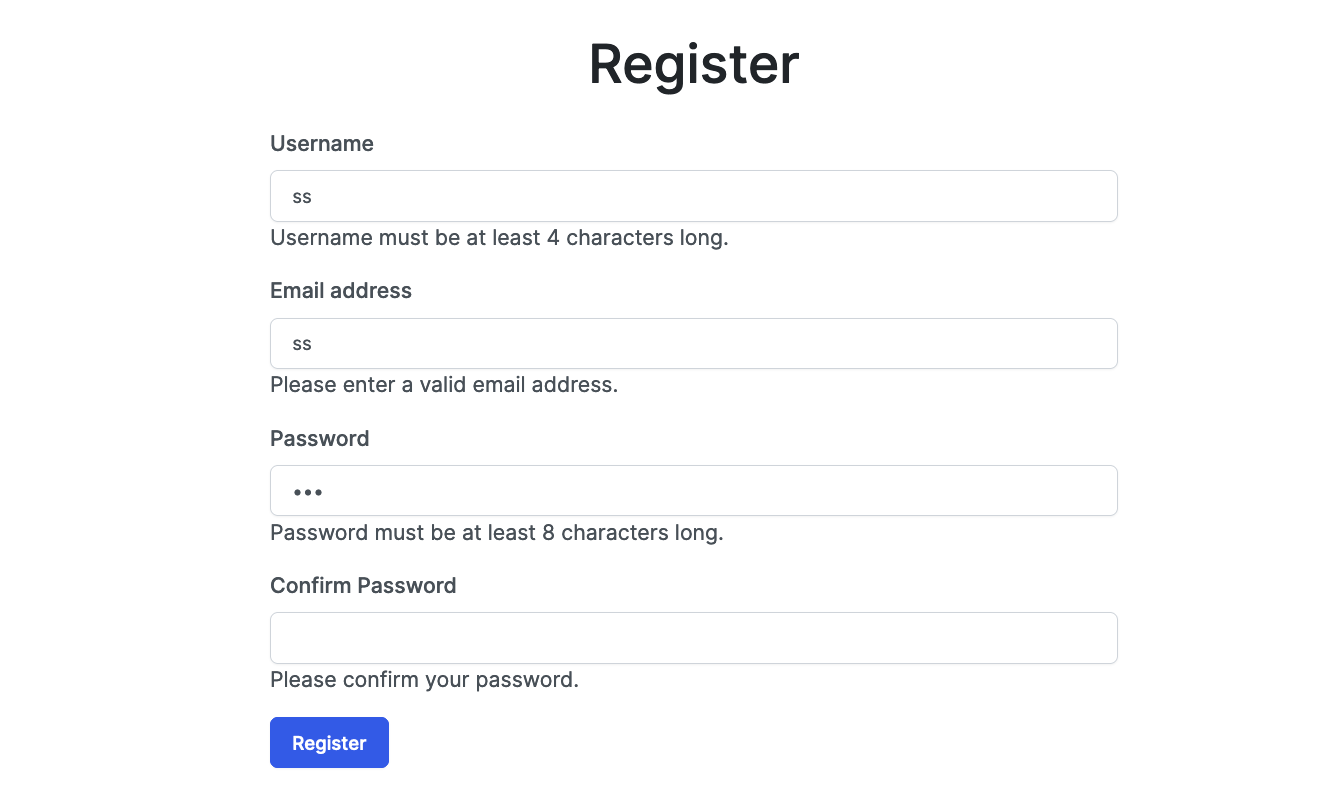Screen dimensions: 1344x812
Task: Click the "Email address" label text
Action: point(341,291)
